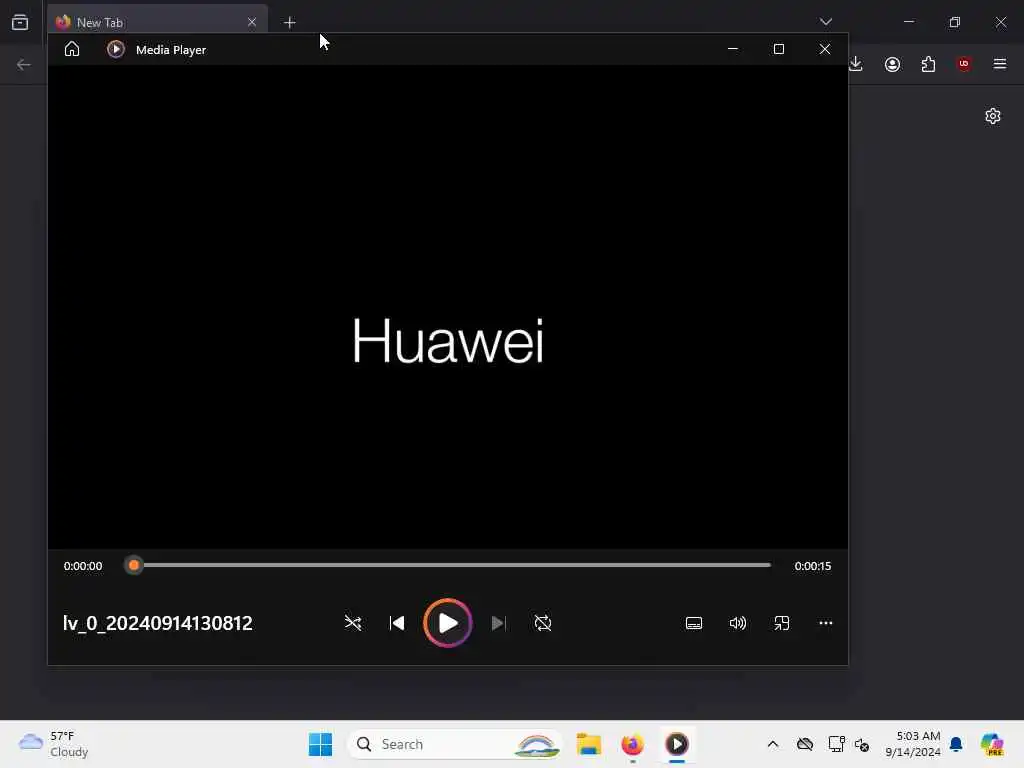Screen dimensions: 1024x768
Task: Open the Windows Start menu
Action: [x=320, y=744]
